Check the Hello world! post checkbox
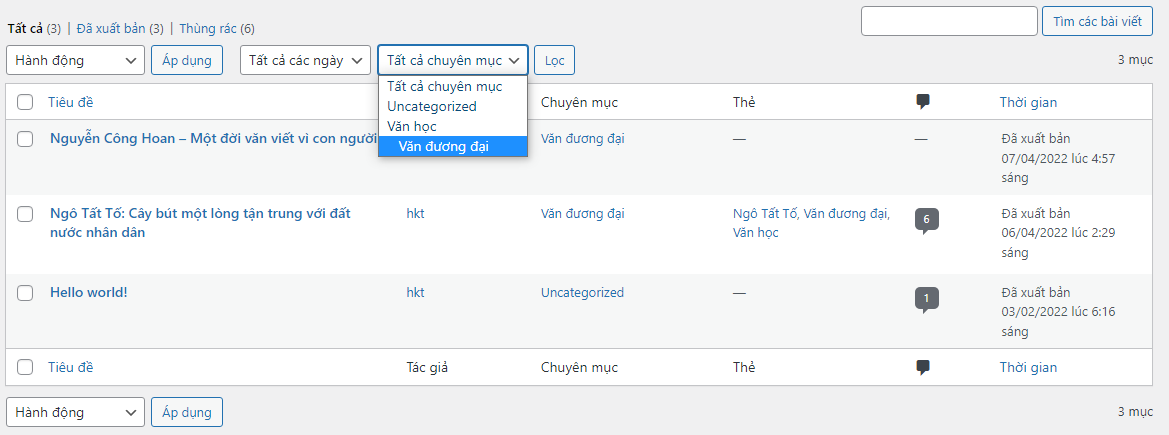 [x=25, y=293]
